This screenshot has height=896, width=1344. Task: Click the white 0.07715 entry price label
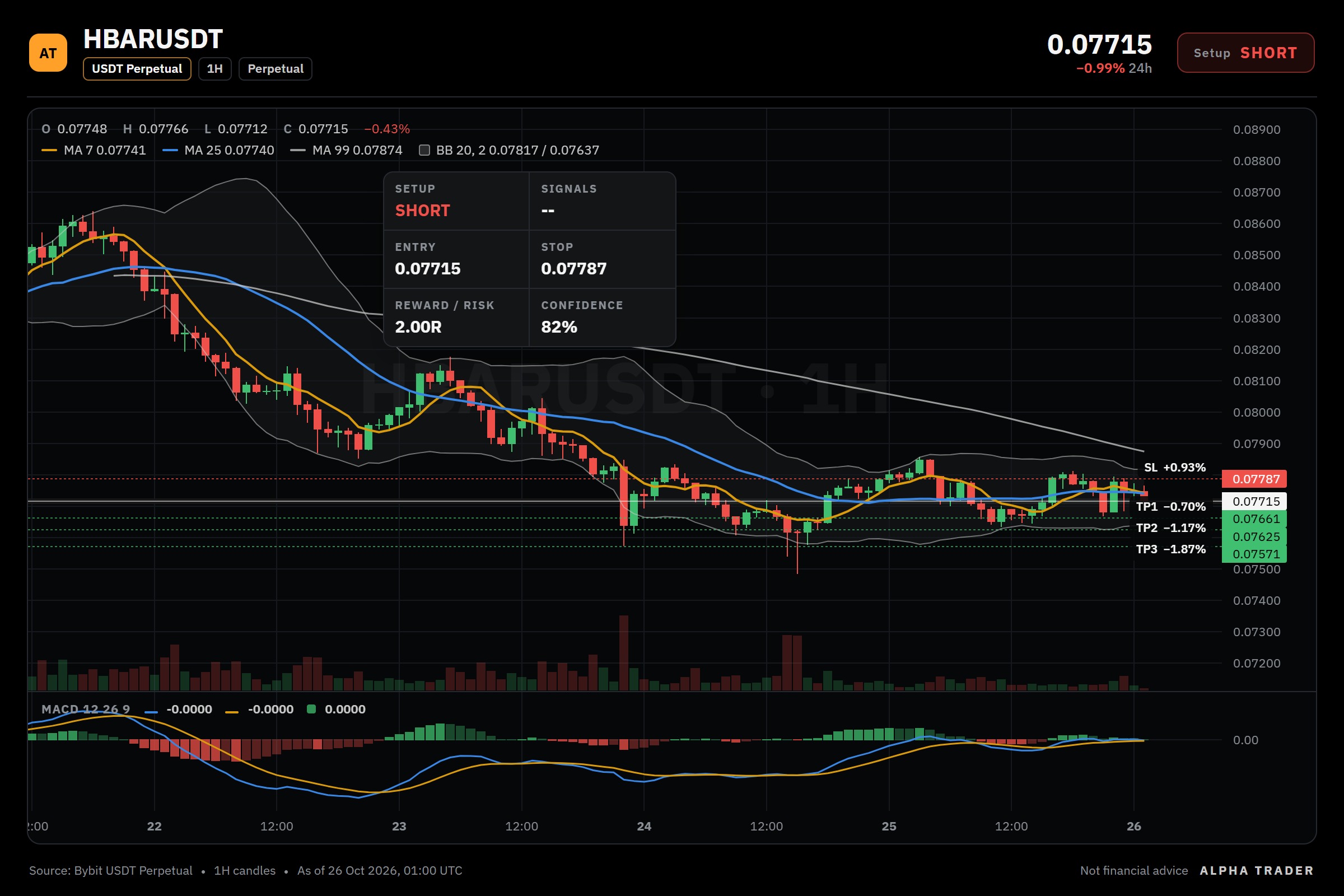1254,501
